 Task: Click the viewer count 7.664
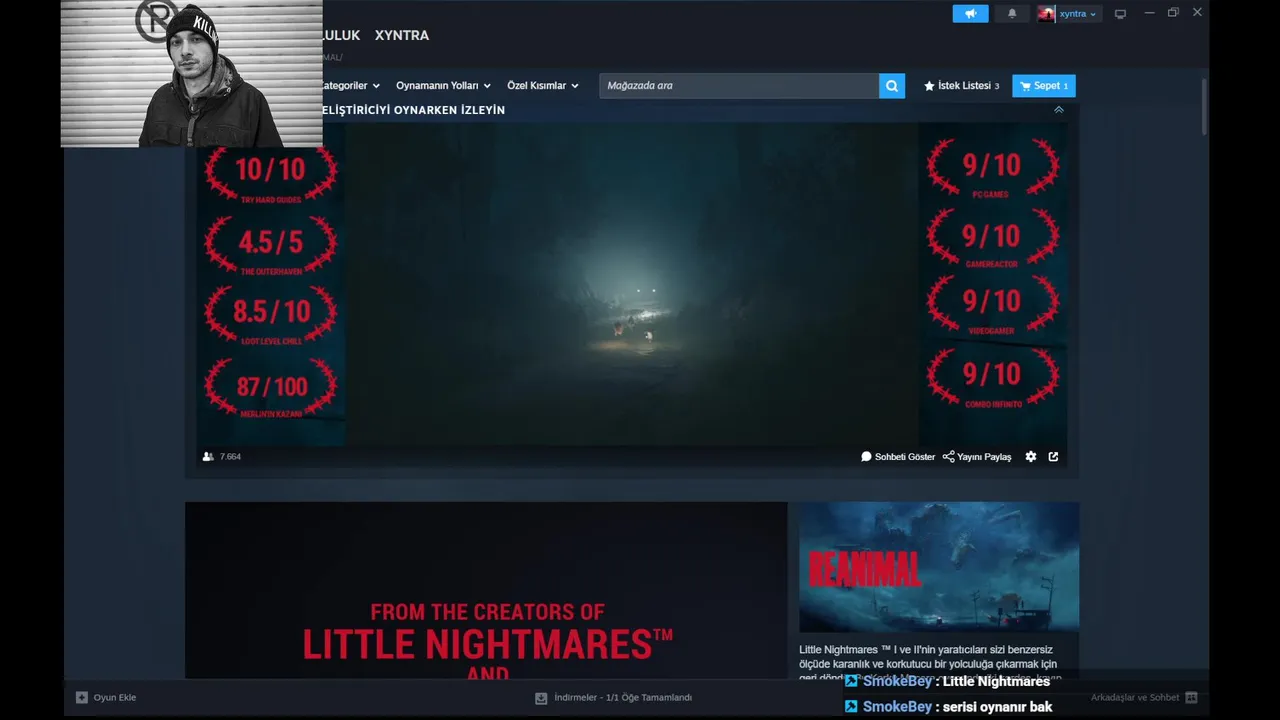[222, 457]
